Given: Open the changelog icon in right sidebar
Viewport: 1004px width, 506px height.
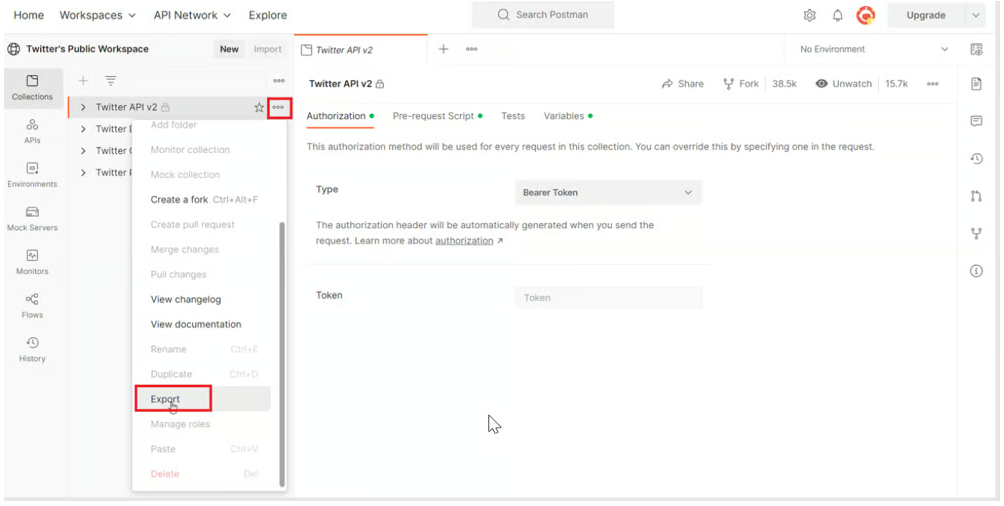Looking at the screenshot, I should [976, 159].
